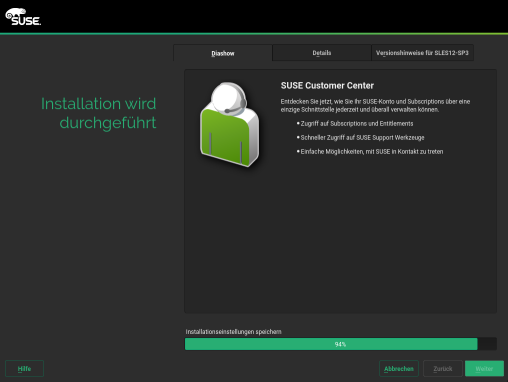Click the Hilfe button
Screen dimensions: 508x382
coord(24,369)
